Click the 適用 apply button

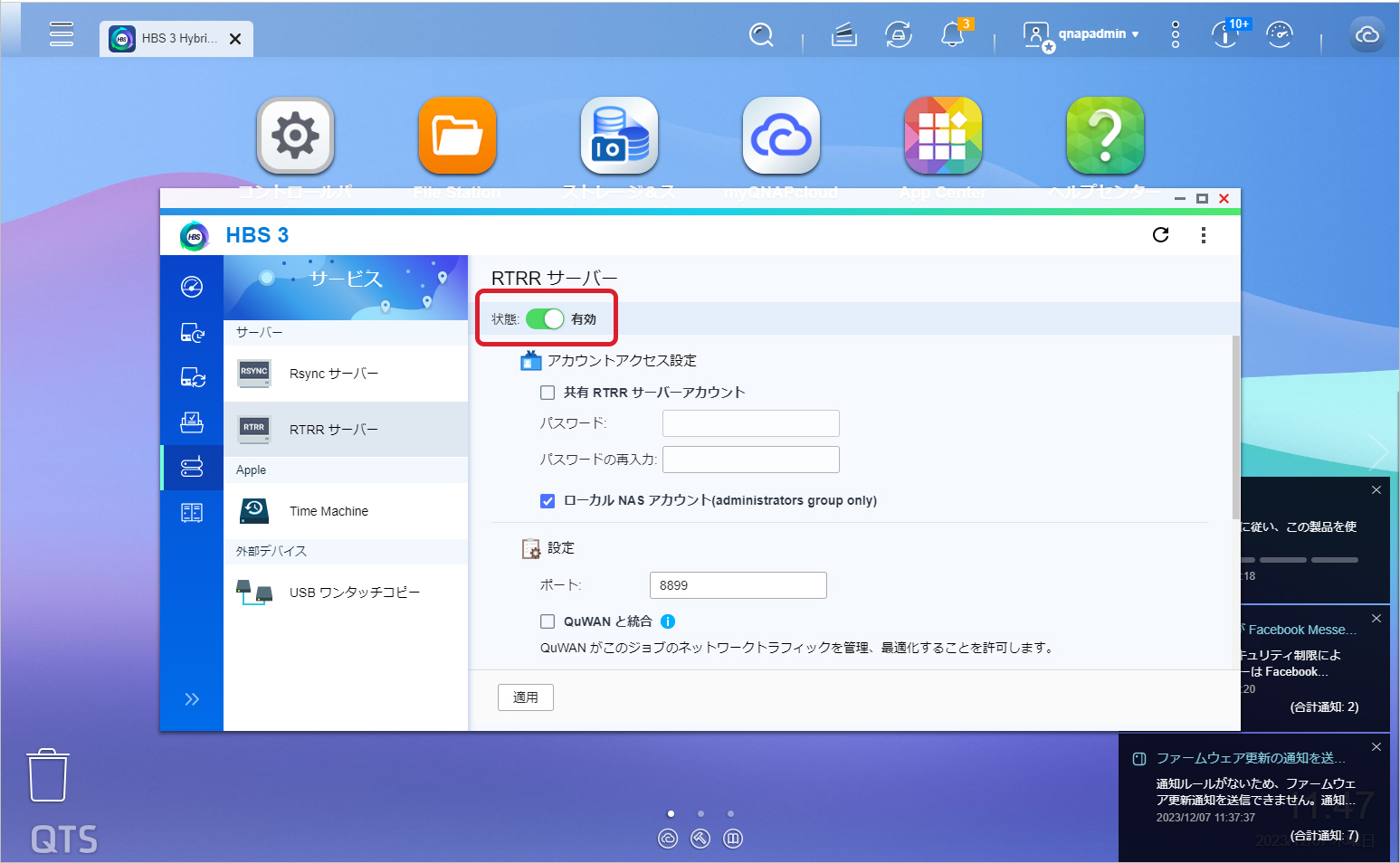coord(526,697)
